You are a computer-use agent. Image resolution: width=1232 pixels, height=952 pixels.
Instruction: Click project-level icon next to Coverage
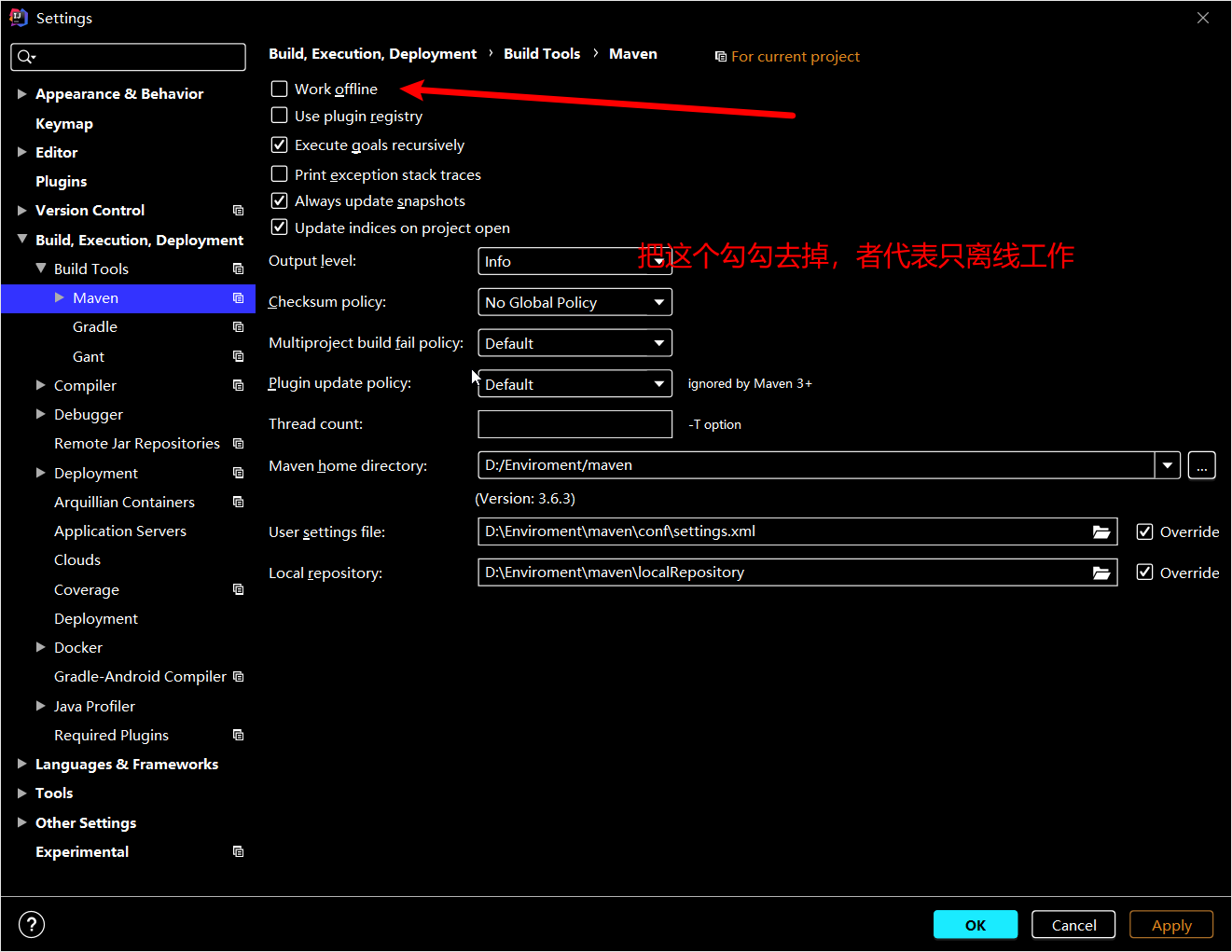click(238, 589)
